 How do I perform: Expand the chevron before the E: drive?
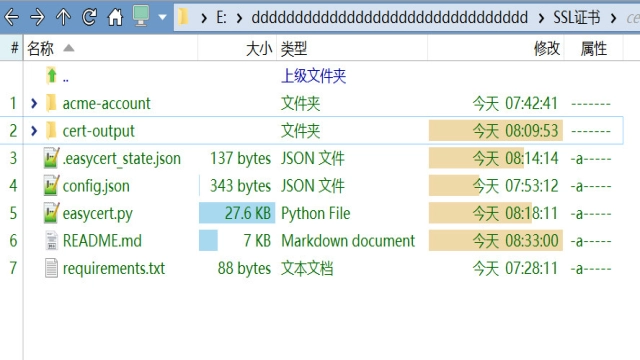coord(204,18)
